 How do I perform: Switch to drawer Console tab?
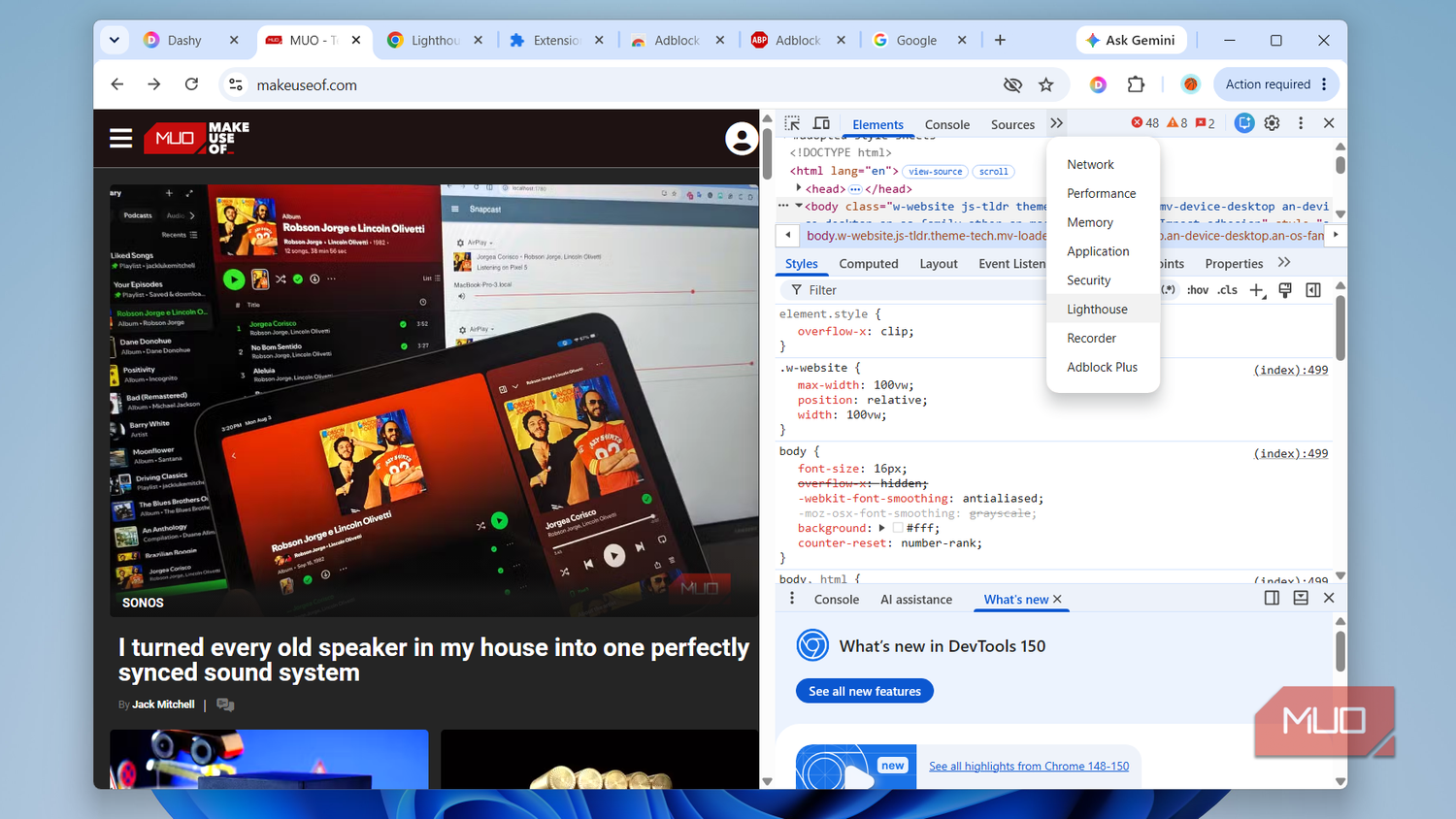(x=837, y=599)
